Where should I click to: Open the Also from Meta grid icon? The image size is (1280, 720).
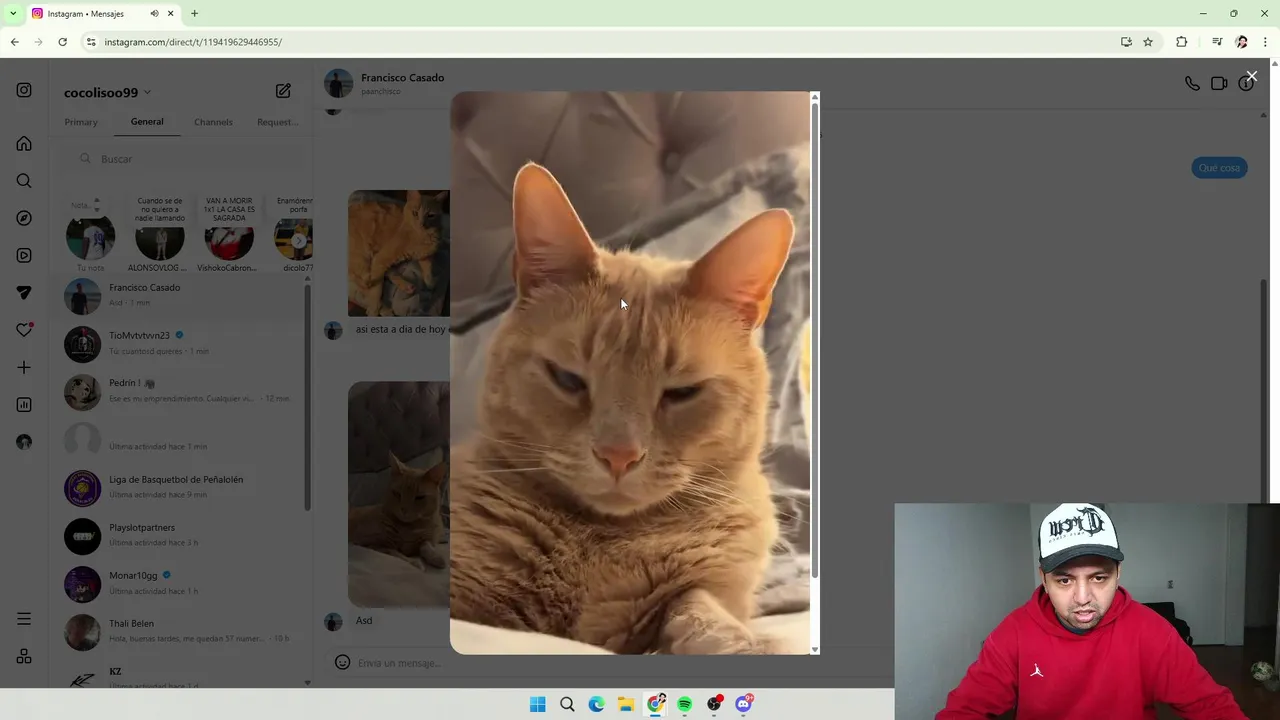click(24, 657)
